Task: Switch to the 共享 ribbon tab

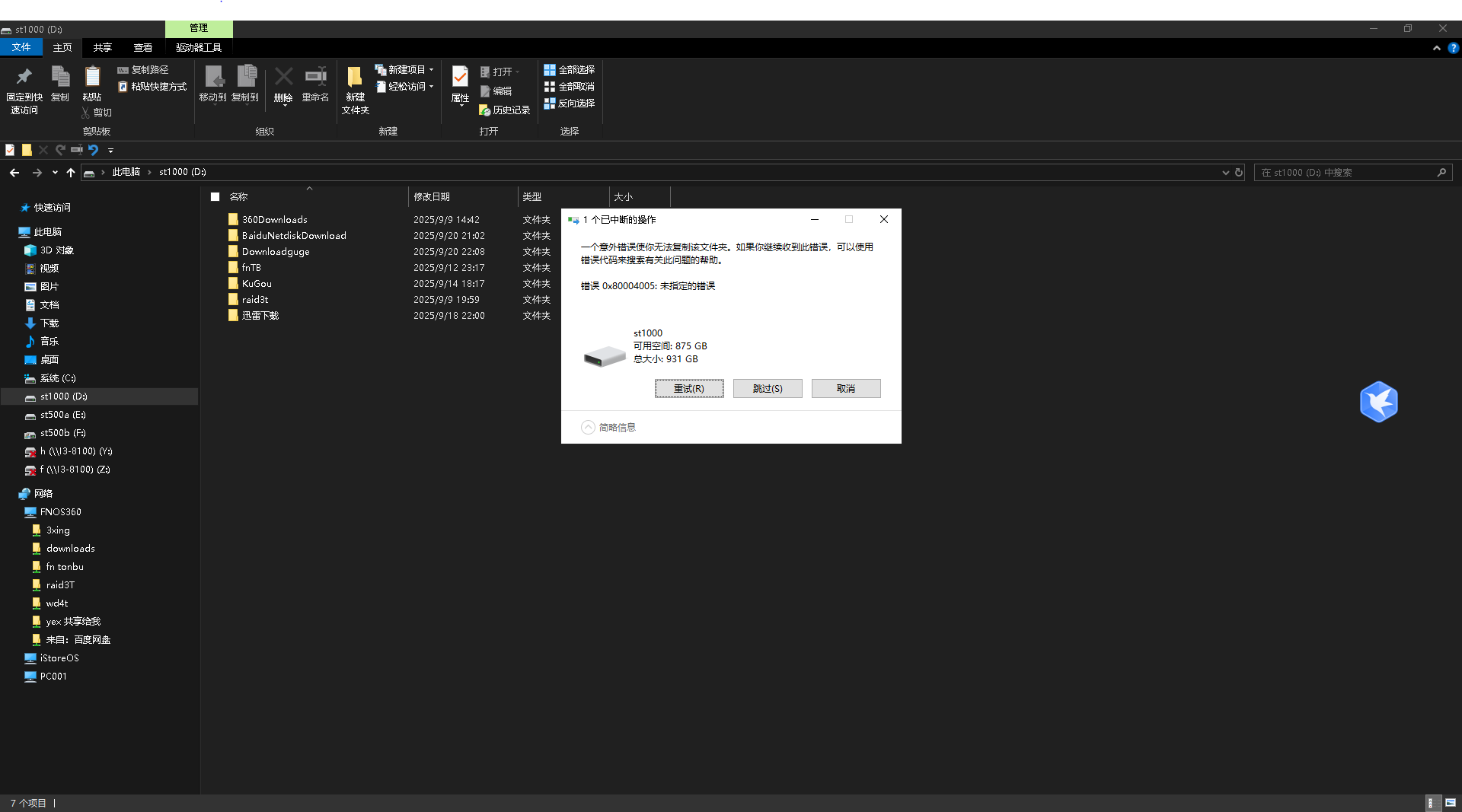Action: (x=103, y=47)
